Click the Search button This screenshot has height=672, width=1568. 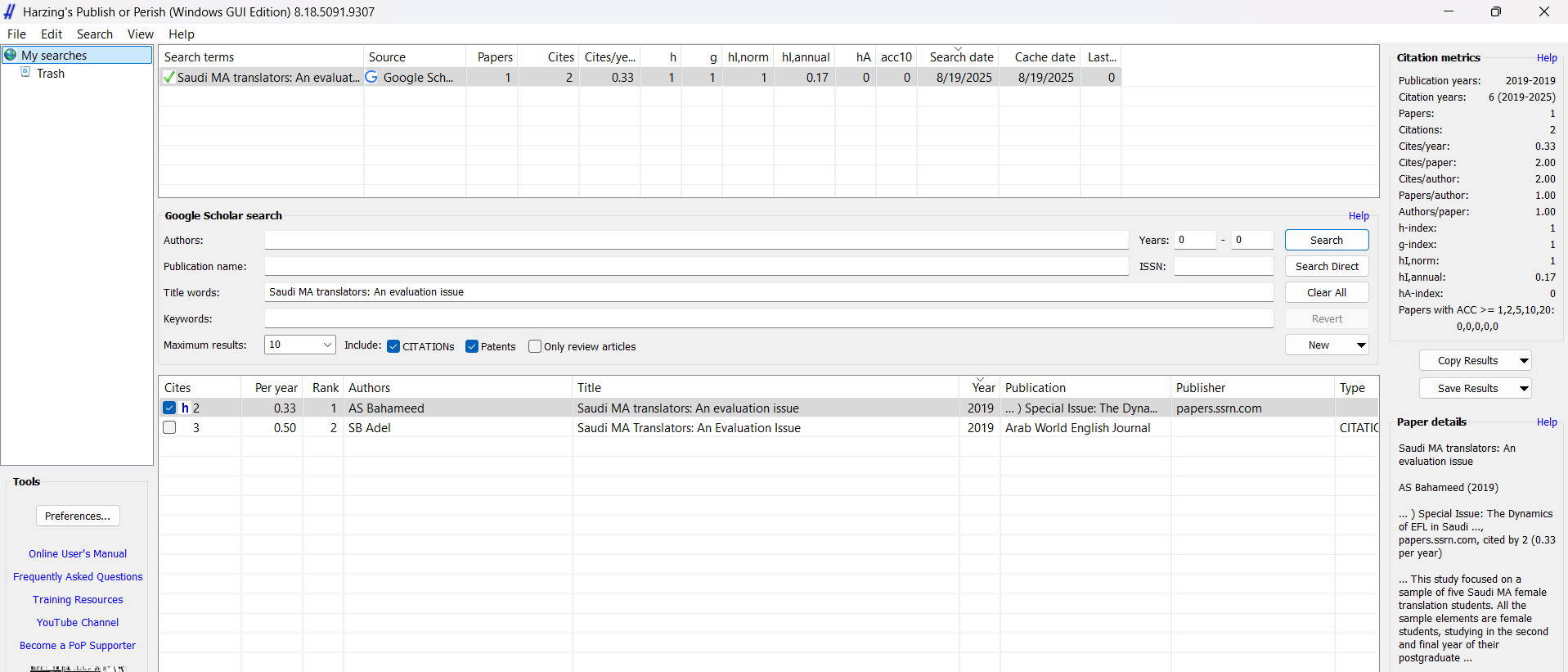pos(1327,240)
